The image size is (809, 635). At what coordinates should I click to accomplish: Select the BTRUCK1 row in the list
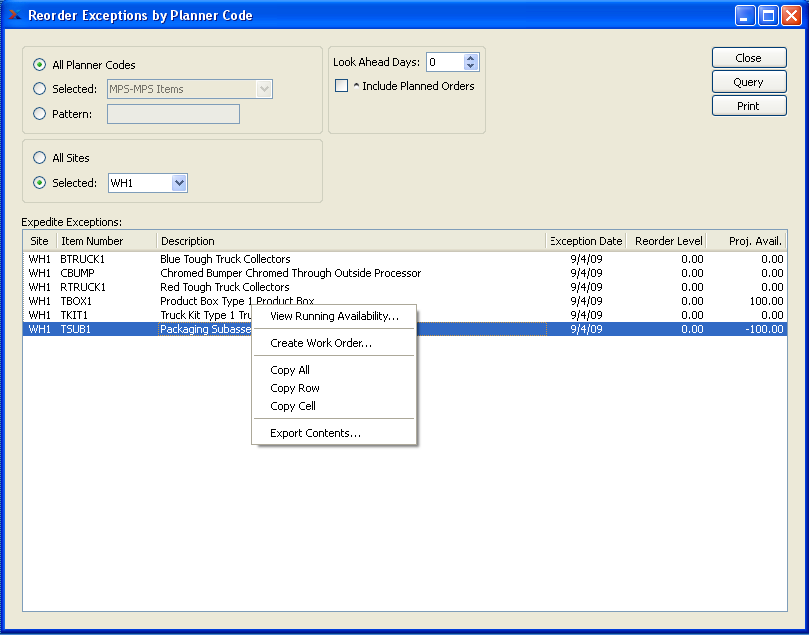(x=83, y=259)
